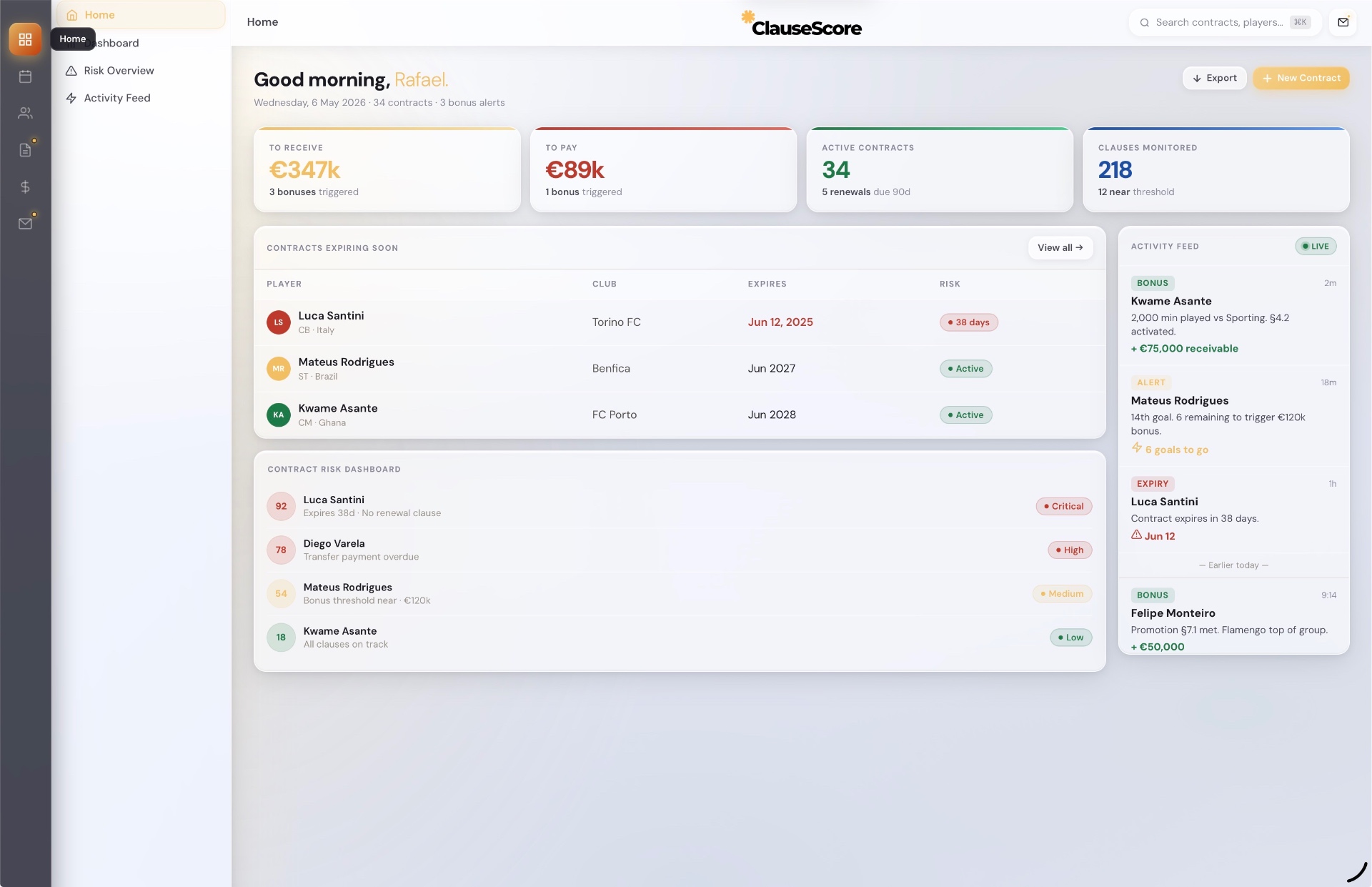Click the risk score 78 badge
Screen dimensions: 1372x887
point(281,550)
